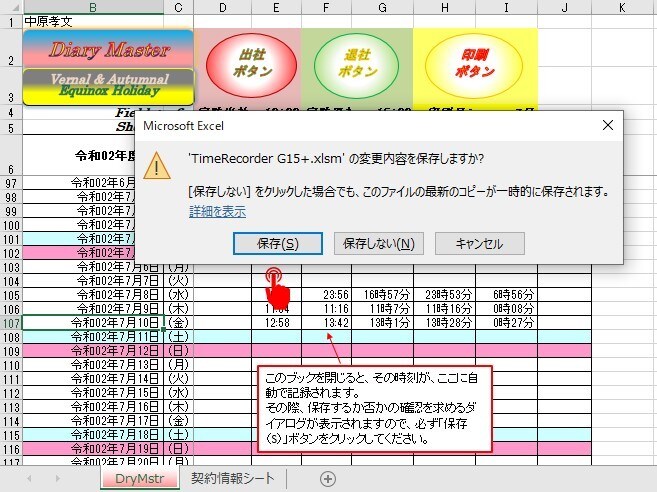The width and height of the screenshot is (657, 492).
Task: Click cell 23時53分 in row 105
Action: [x=445, y=295]
